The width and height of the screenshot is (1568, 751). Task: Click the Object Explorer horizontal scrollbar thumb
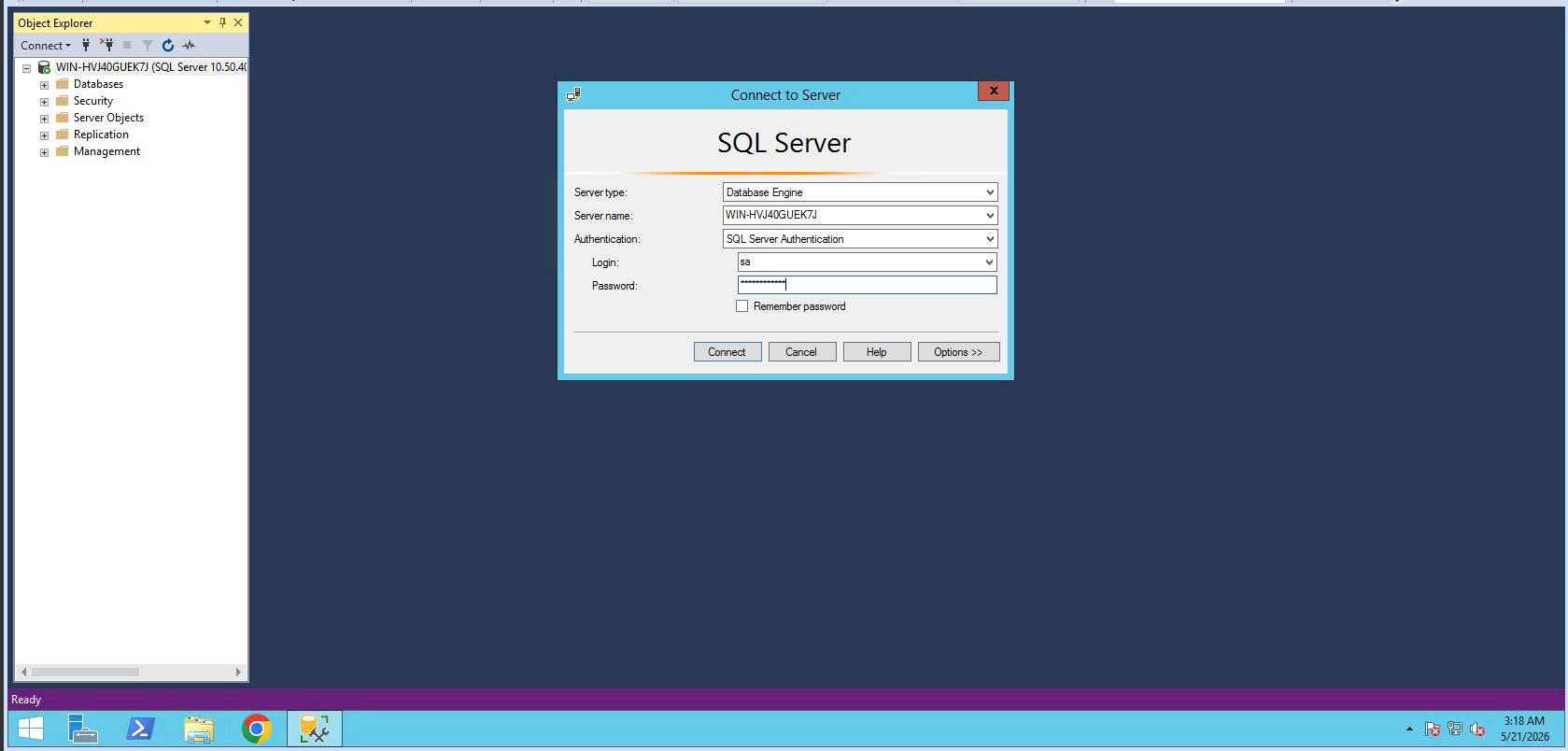[85, 672]
